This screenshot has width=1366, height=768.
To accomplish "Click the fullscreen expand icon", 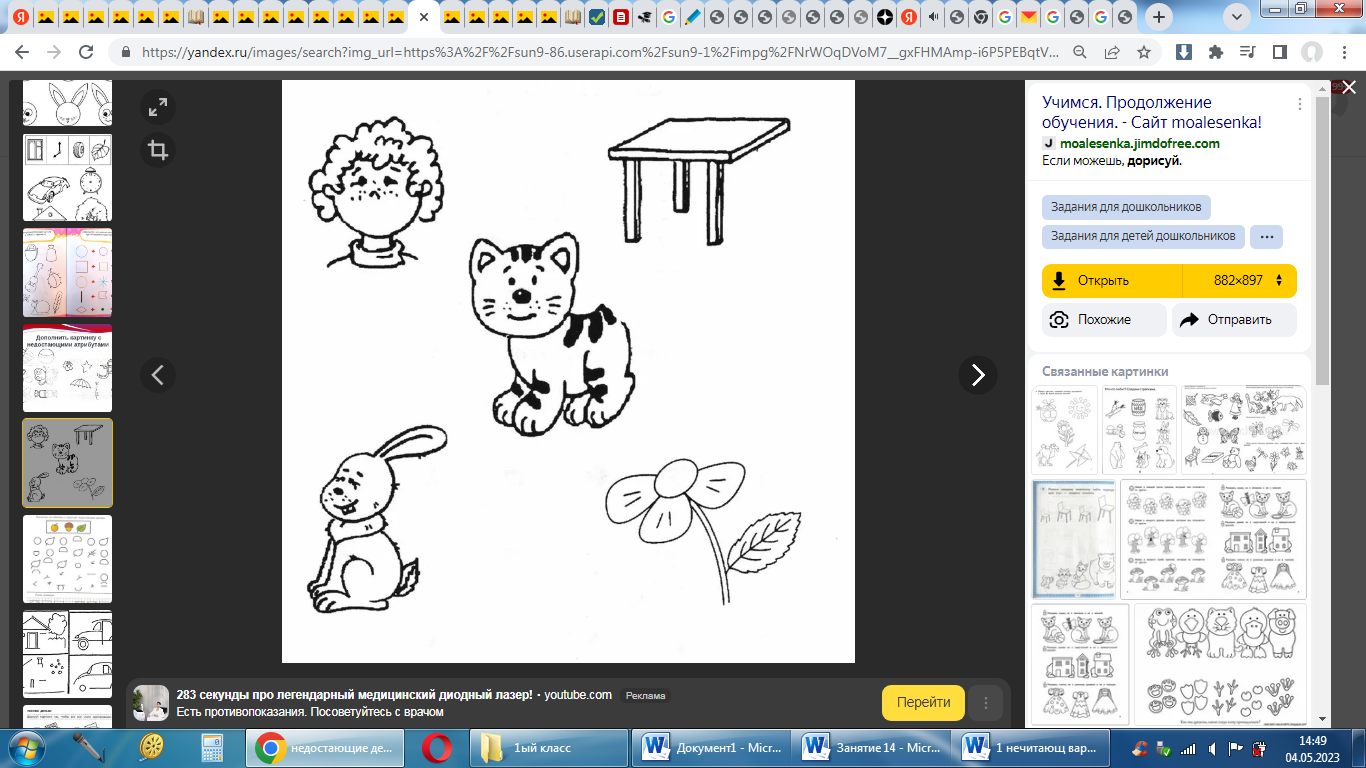I will tap(158, 107).
